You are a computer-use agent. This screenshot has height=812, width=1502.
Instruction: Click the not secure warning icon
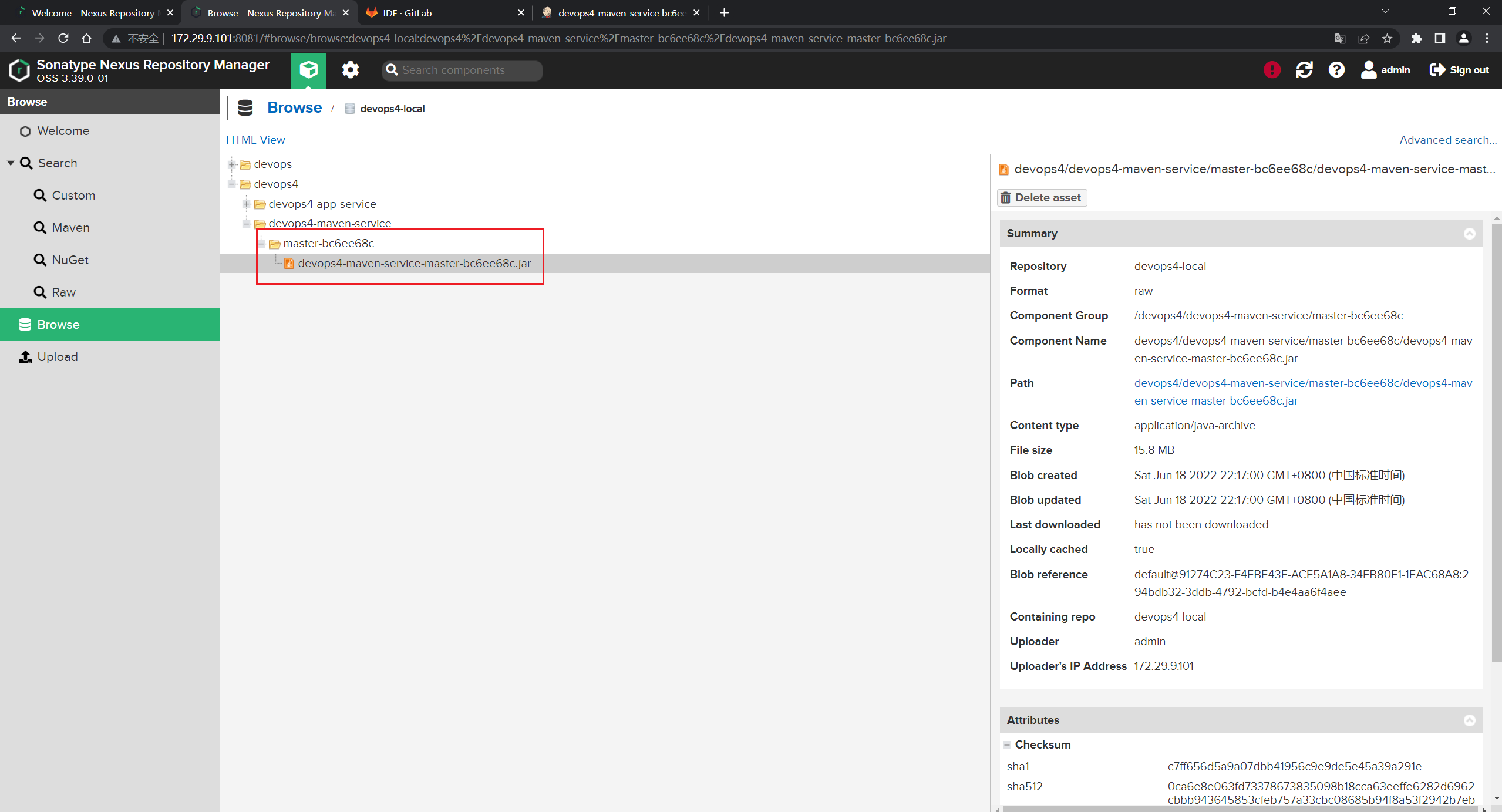click(116, 39)
